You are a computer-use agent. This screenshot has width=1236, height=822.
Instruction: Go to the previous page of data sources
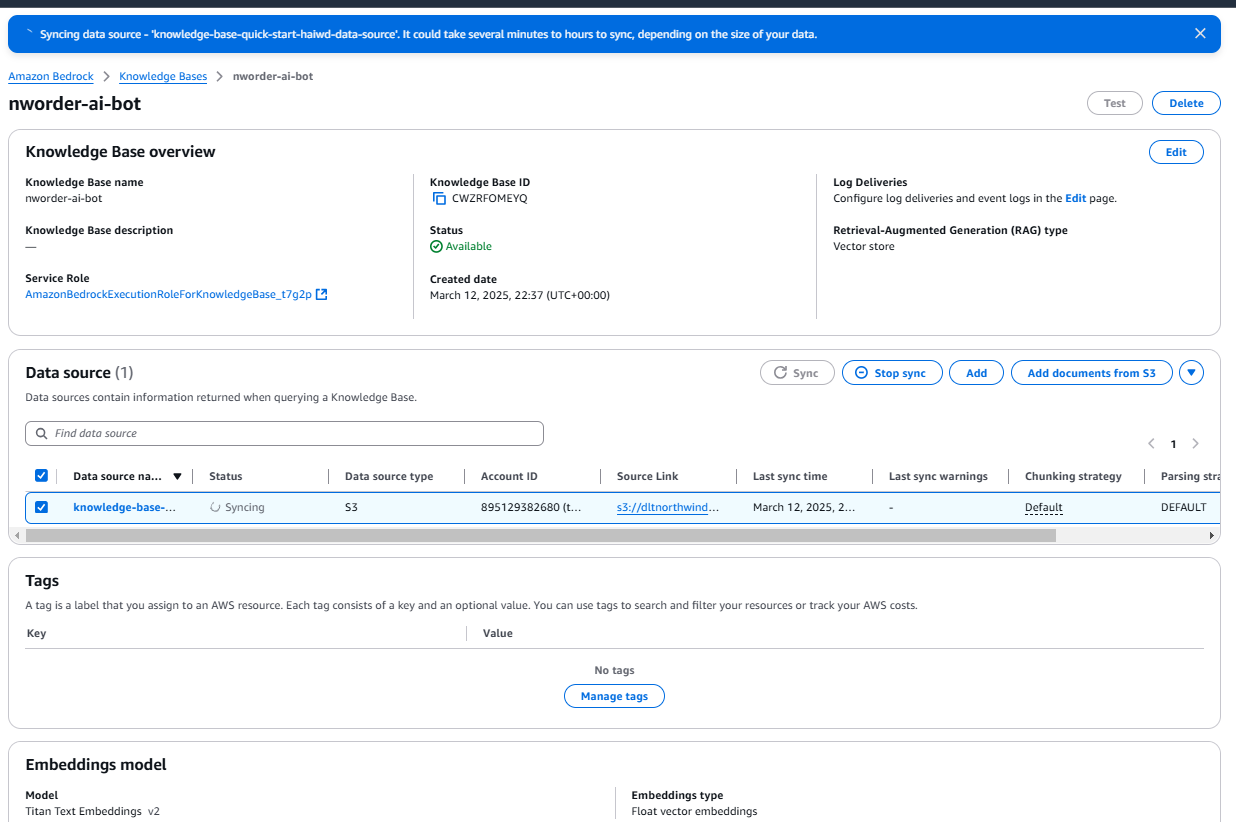coord(1151,443)
